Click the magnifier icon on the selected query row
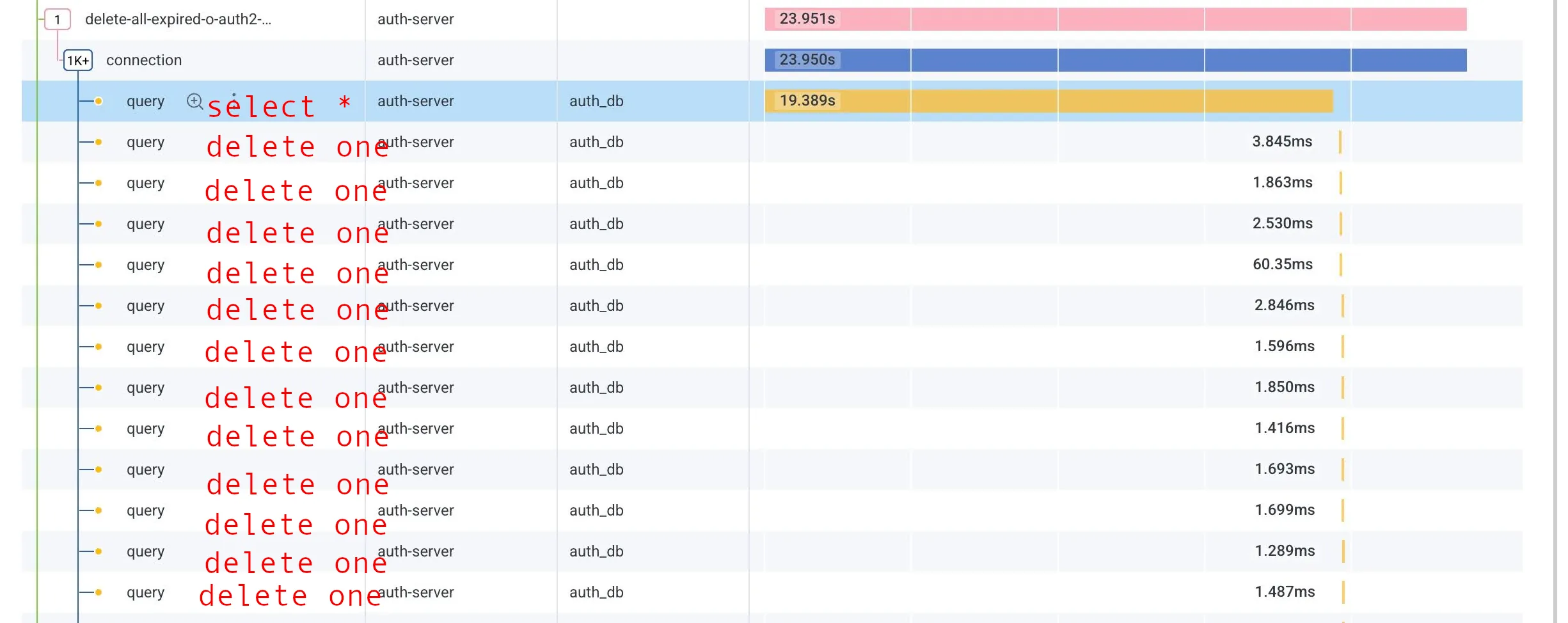The height and width of the screenshot is (623, 1568). [x=194, y=101]
